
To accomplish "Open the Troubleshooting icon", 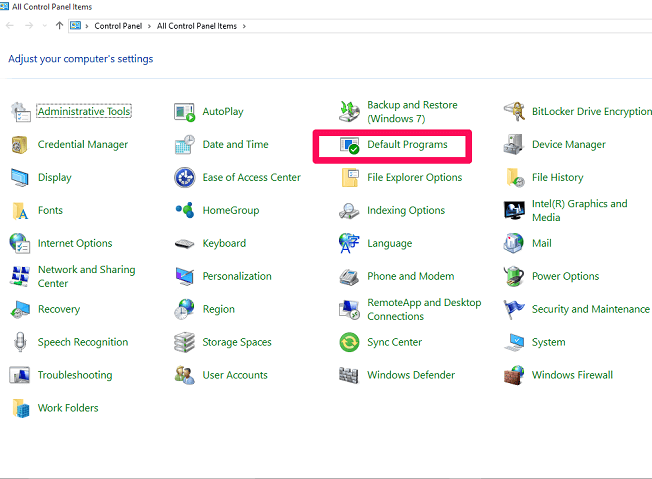I will [20, 375].
